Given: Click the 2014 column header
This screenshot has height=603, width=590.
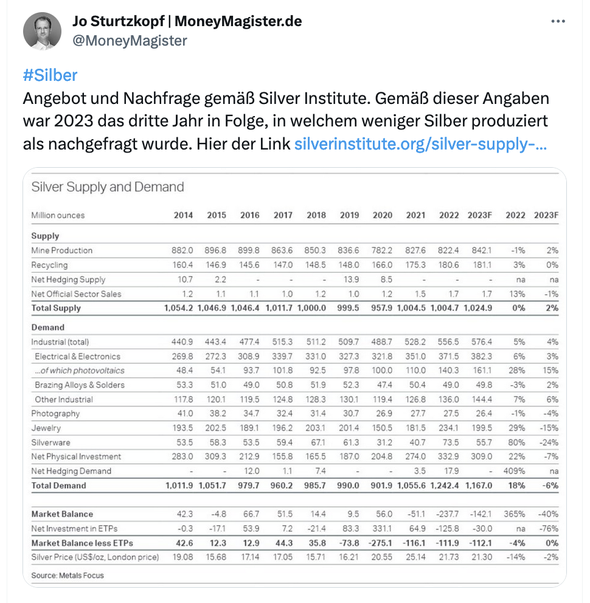Looking at the screenshot, I should click(x=183, y=215).
